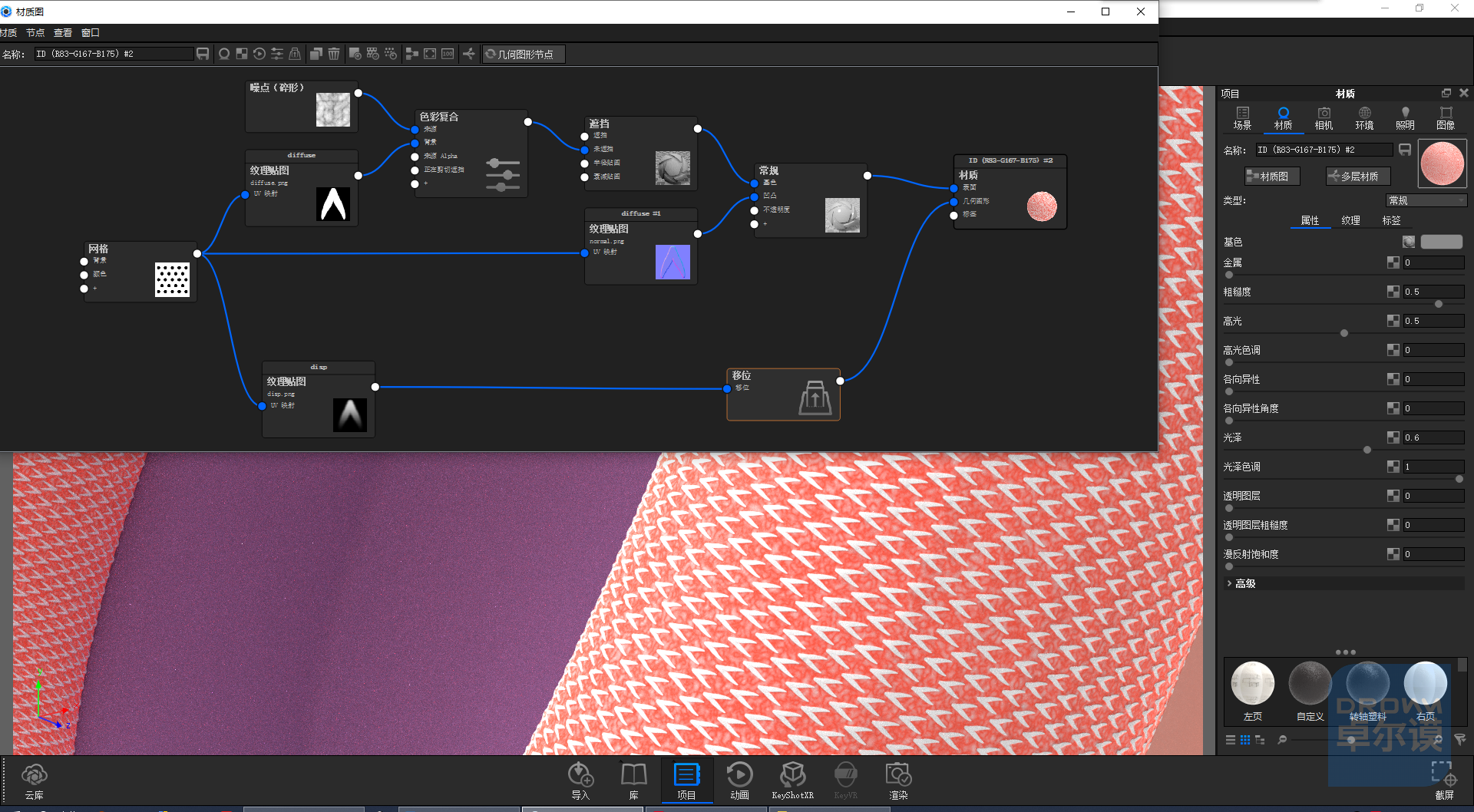Undock the project panel with float icon
The height and width of the screenshot is (812, 1474).
click(x=1446, y=93)
